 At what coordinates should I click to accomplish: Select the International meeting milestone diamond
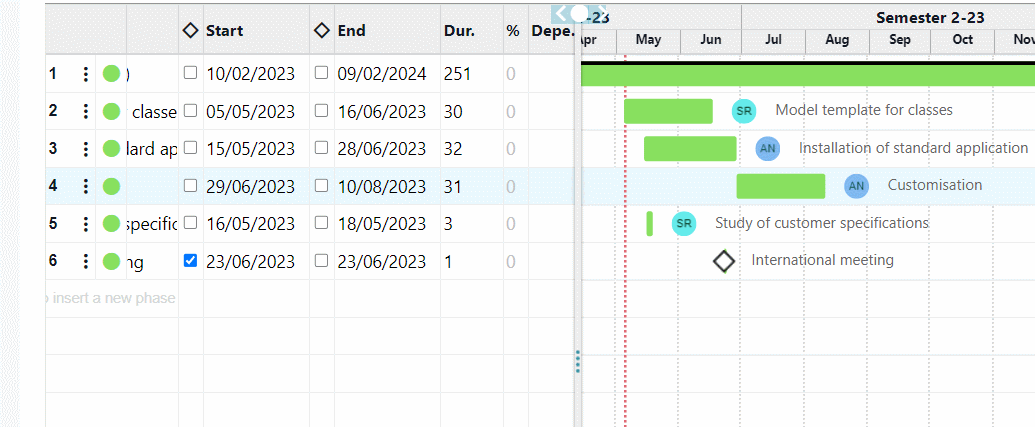723,261
